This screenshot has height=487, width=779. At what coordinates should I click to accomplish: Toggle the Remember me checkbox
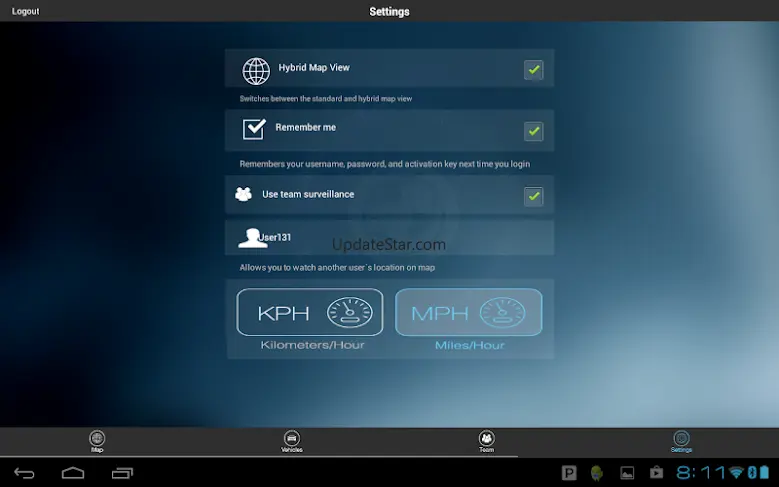click(534, 132)
